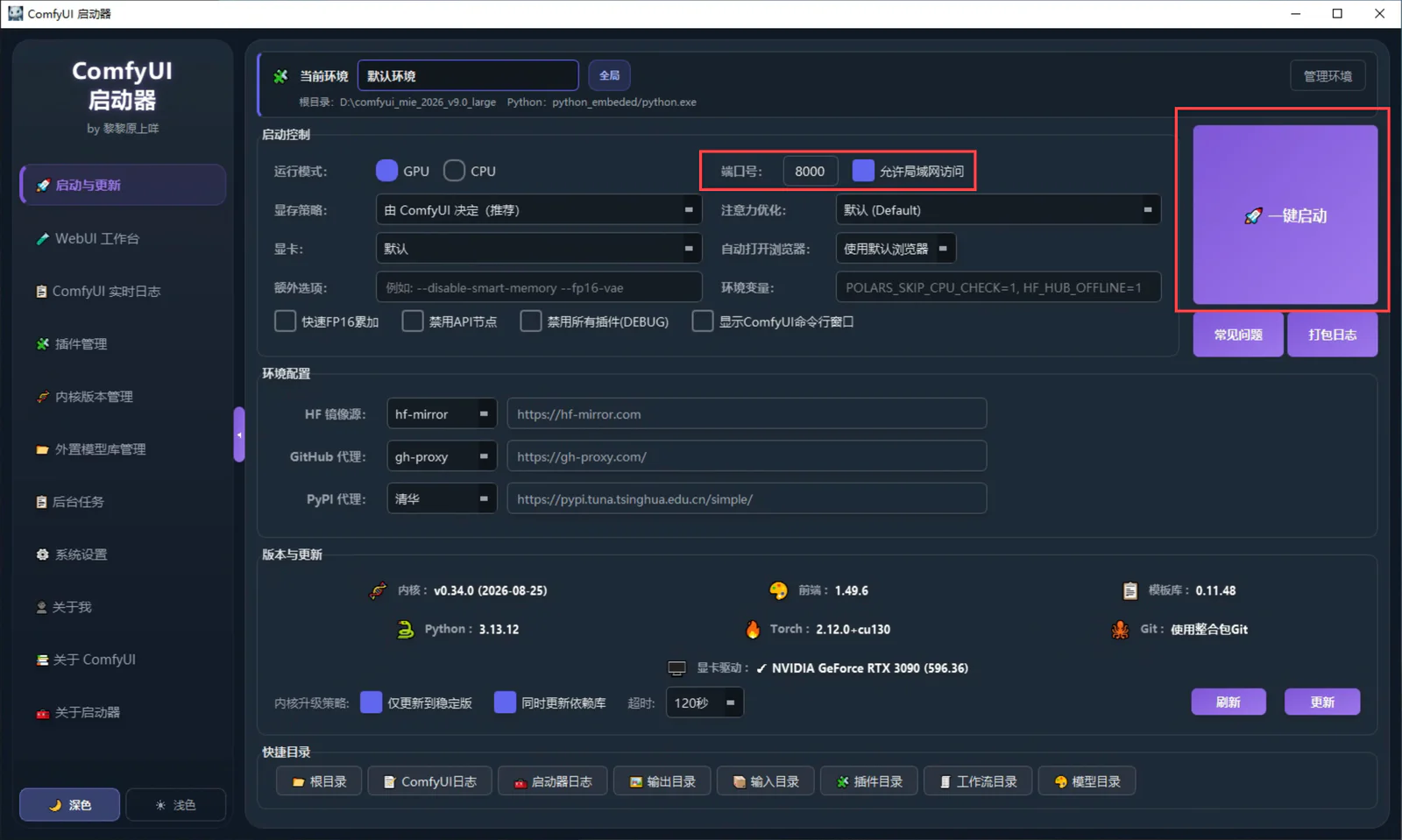Screen dimensions: 1402x840
Task: Enable 显示ComfyUI命令行窗口 checkbox
Action: pos(703,321)
